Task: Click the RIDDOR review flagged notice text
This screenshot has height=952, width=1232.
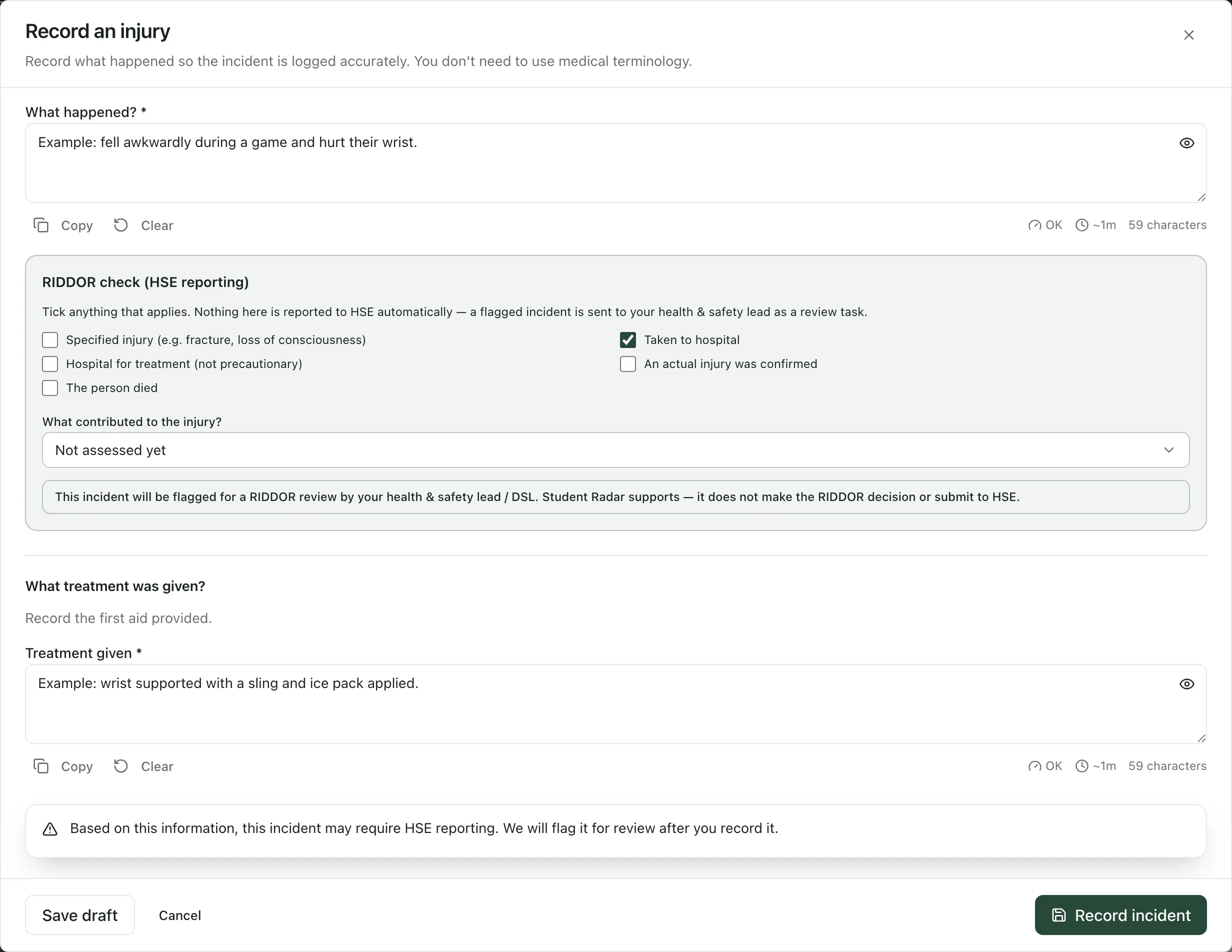Action: (x=537, y=497)
